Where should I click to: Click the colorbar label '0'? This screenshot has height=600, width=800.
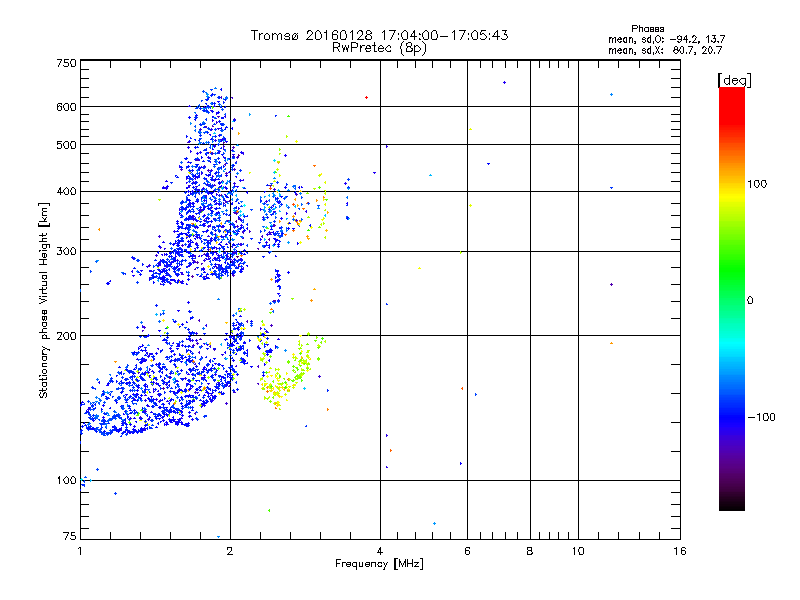point(749,301)
